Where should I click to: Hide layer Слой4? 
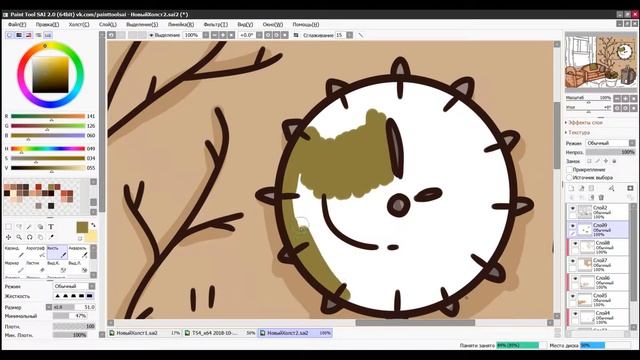coord(575,314)
